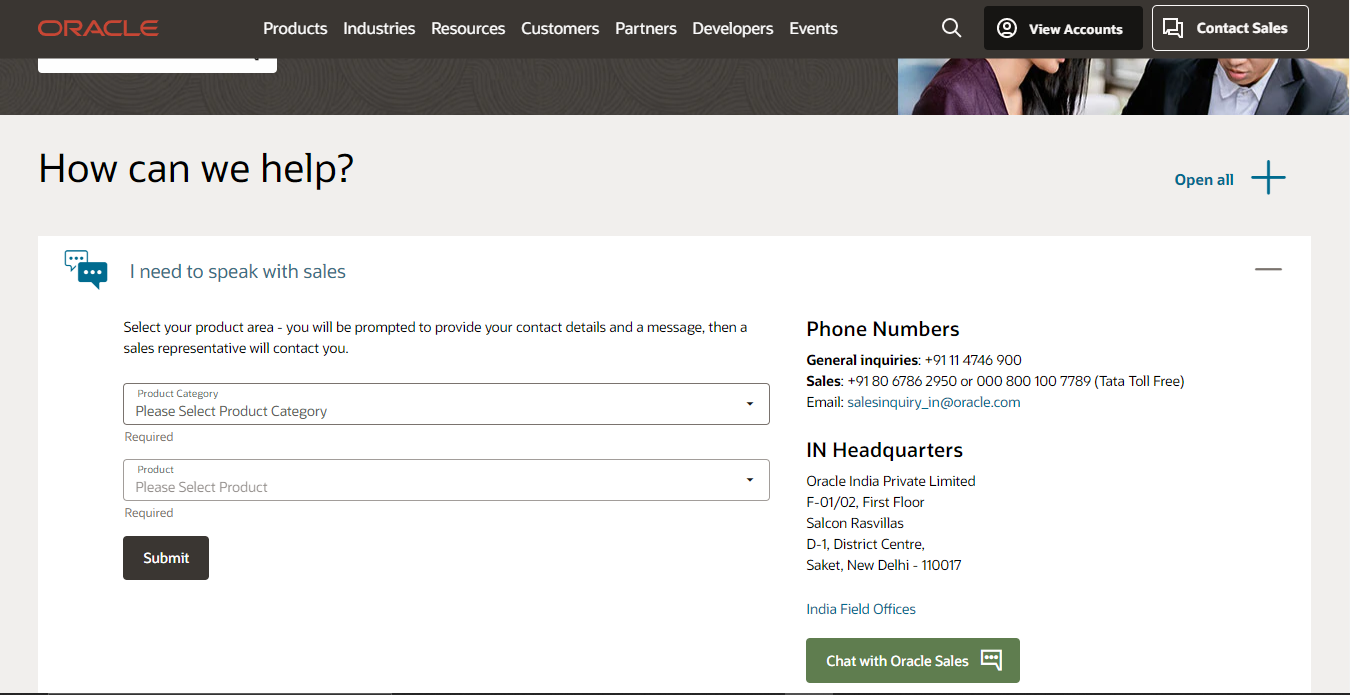Start Chat with Oracle Sales
Screen dimensions: 1350x695
[913, 660]
